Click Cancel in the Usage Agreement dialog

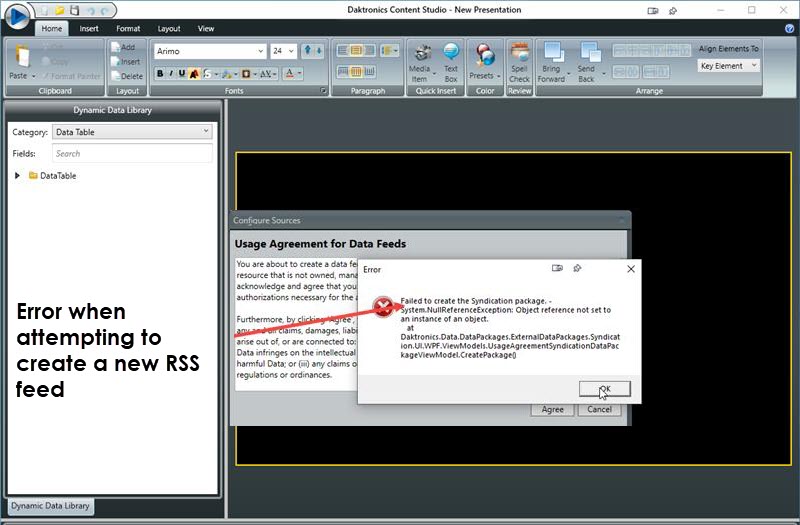pos(599,409)
